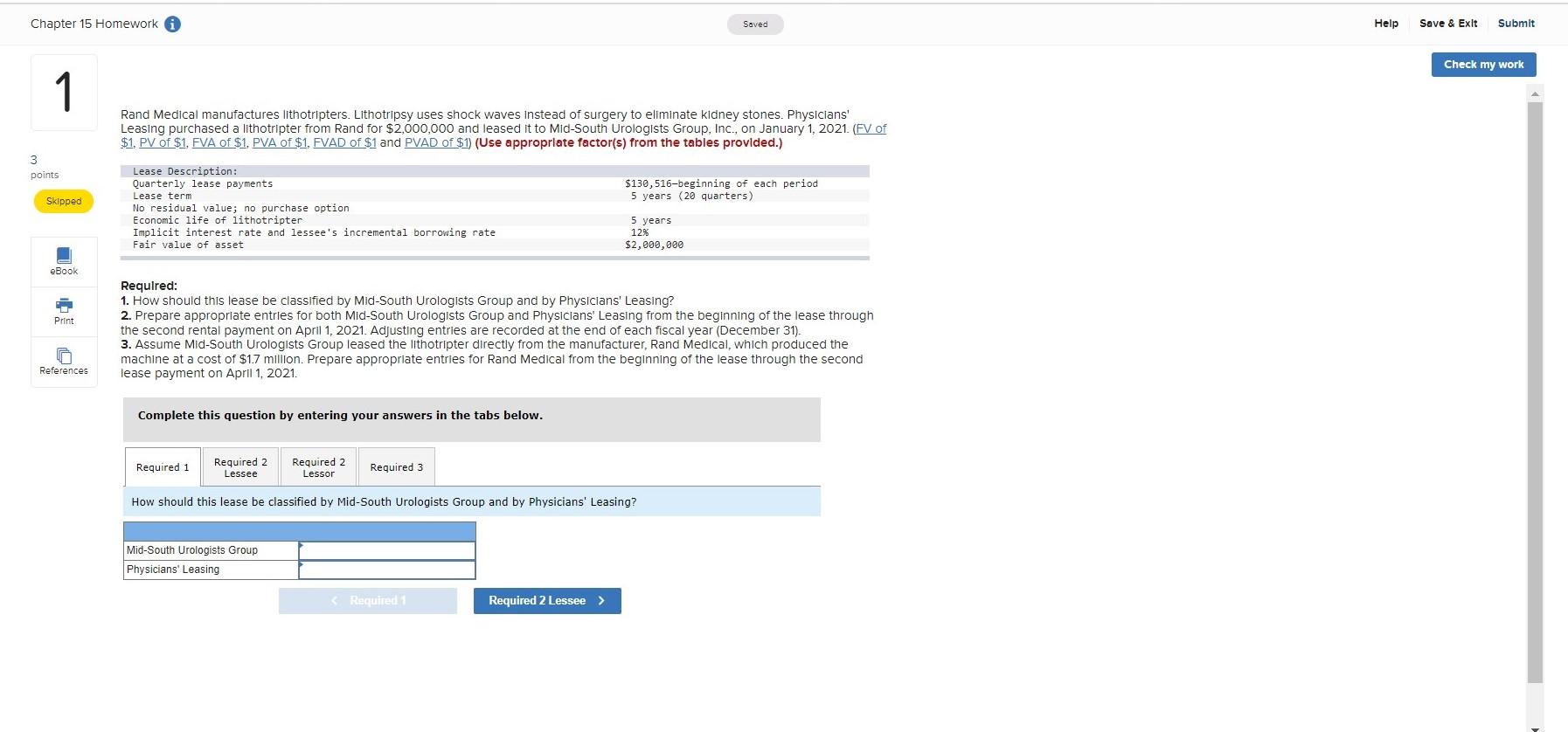Click the vertical scrollbar thumb

1536,393
